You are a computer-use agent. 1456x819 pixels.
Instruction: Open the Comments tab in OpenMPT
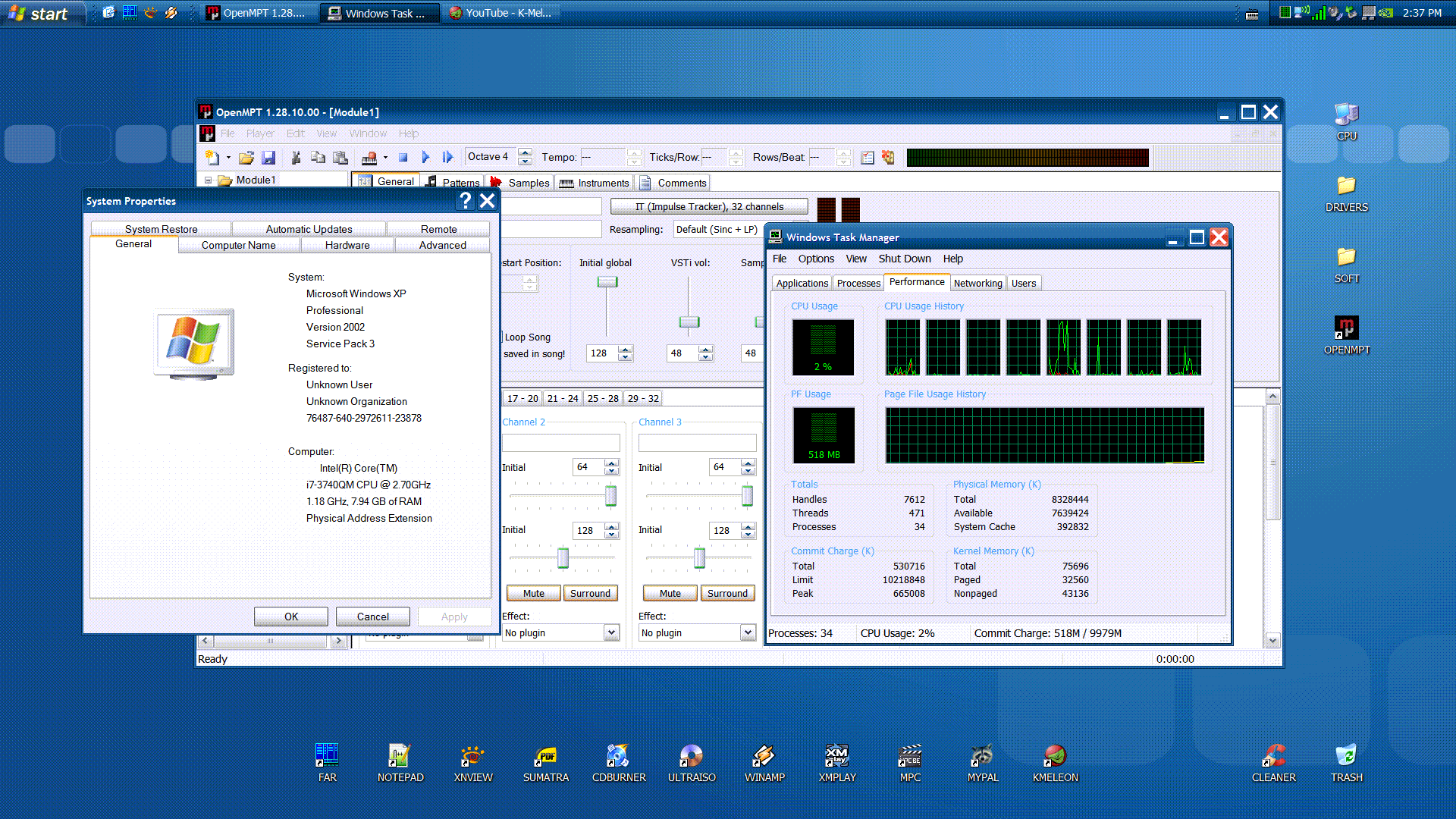(673, 183)
